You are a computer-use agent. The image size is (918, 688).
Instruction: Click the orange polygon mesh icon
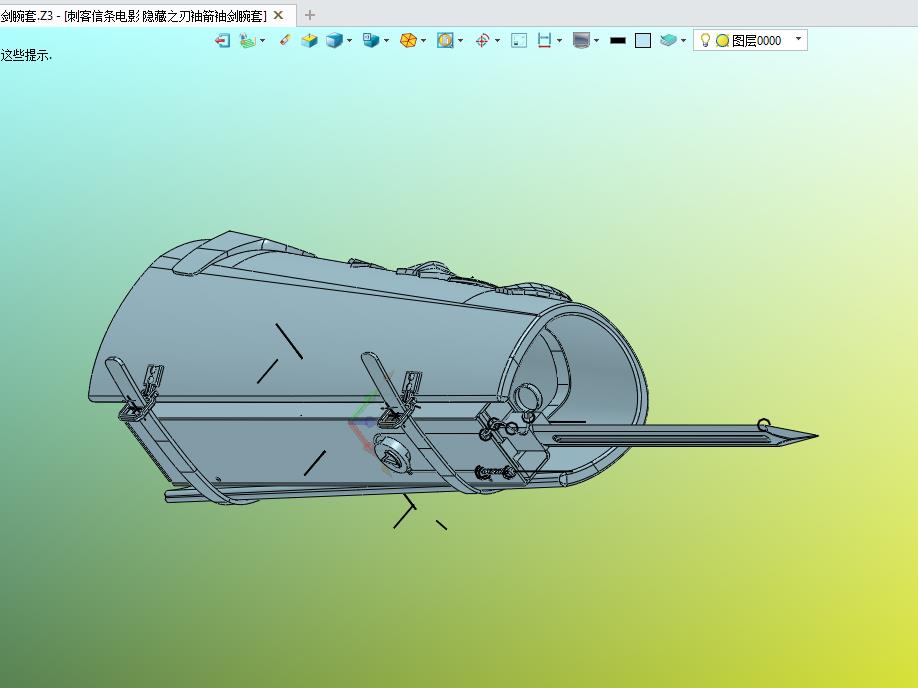[x=408, y=40]
